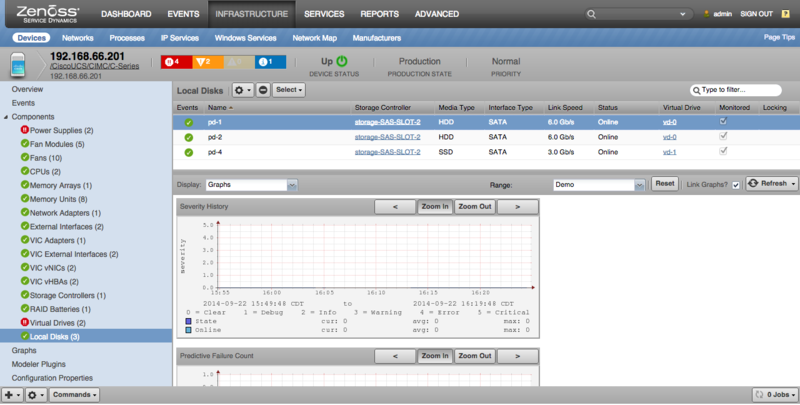Open the Refresh interval dropdown arrow
The width and height of the screenshot is (800, 405).
click(x=793, y=184)
